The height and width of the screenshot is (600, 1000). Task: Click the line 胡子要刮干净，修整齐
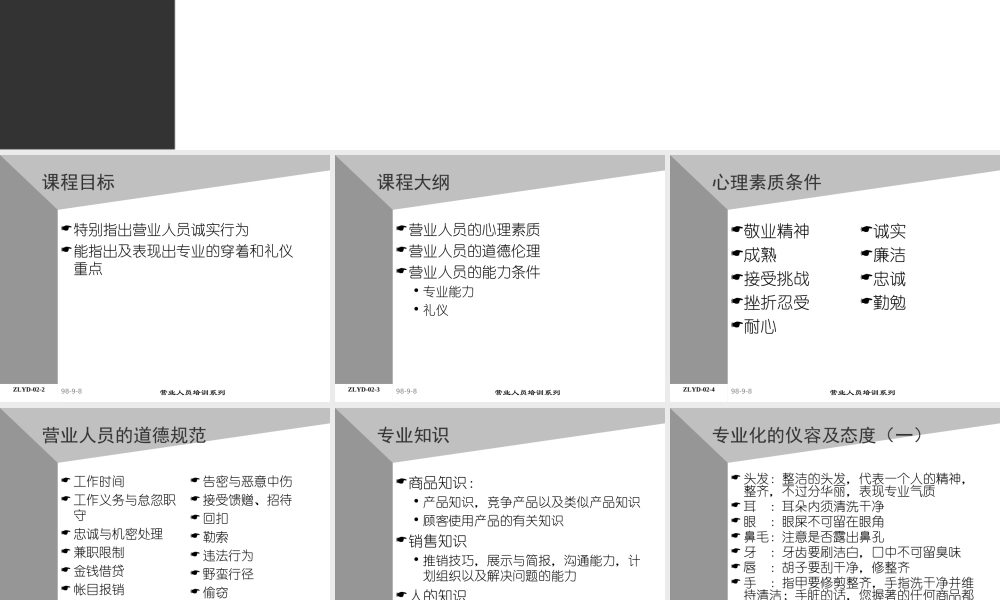[x=827, y=568]
